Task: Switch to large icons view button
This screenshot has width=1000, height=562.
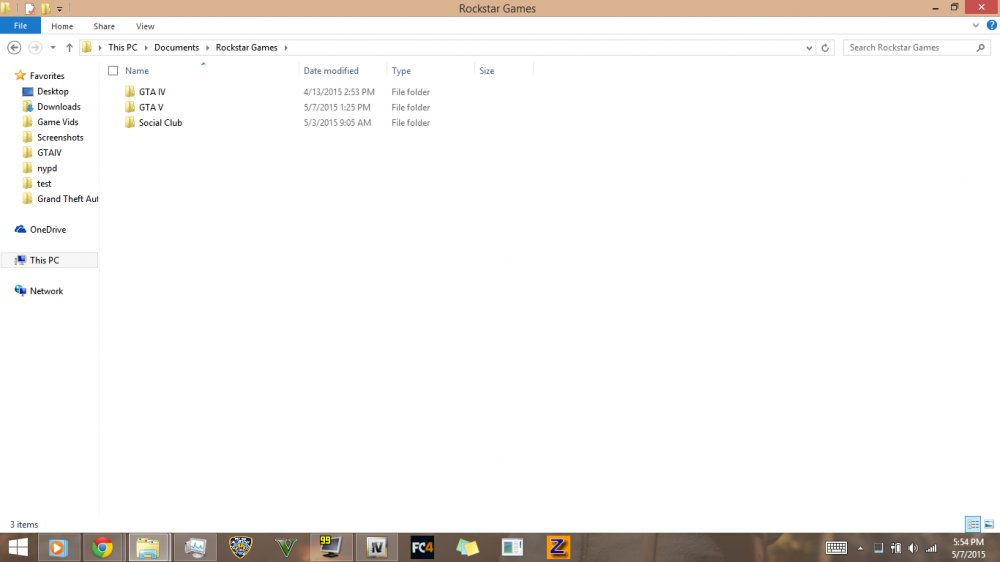Action: (x=989, y=524)
